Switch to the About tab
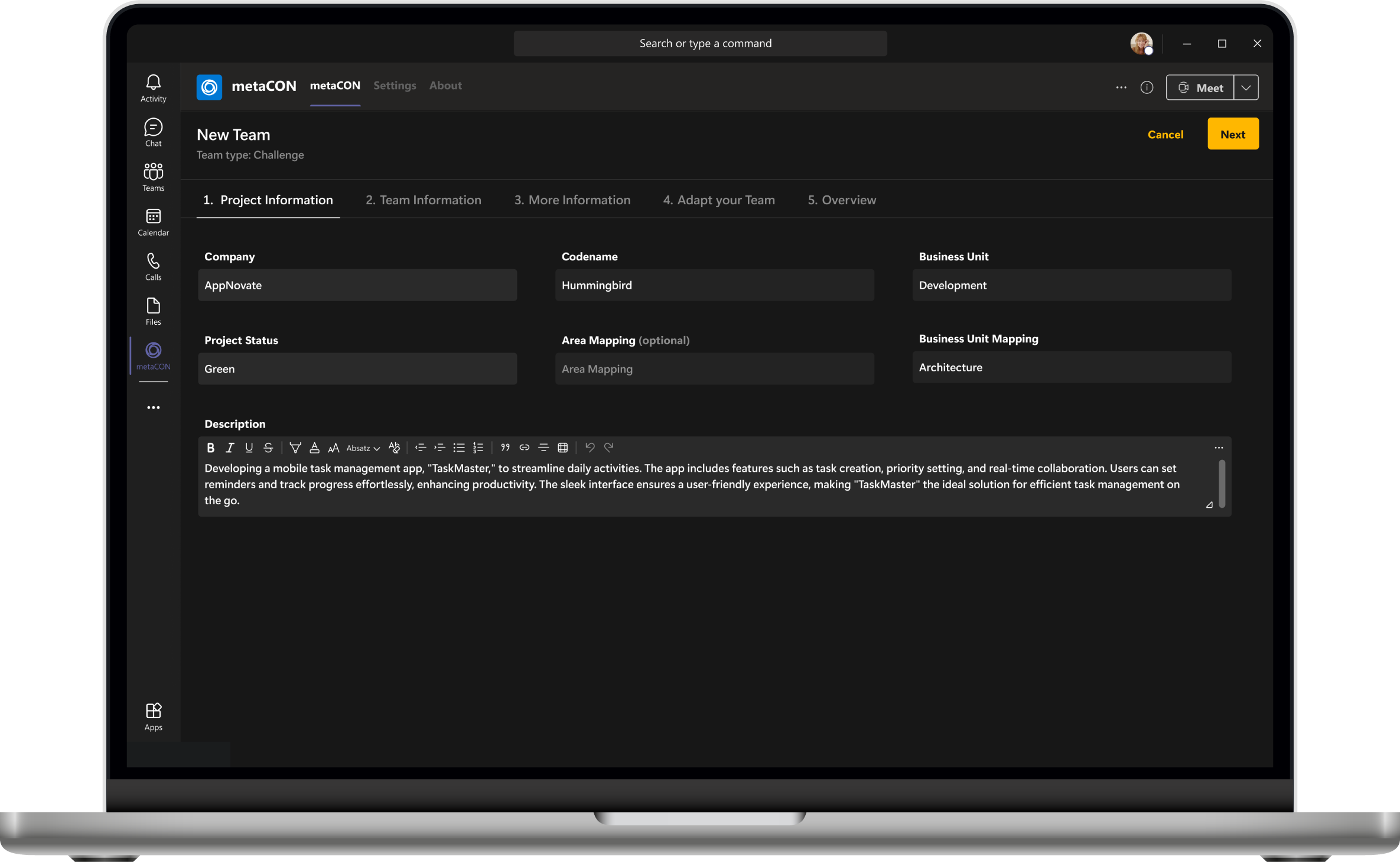 point(445,86)
